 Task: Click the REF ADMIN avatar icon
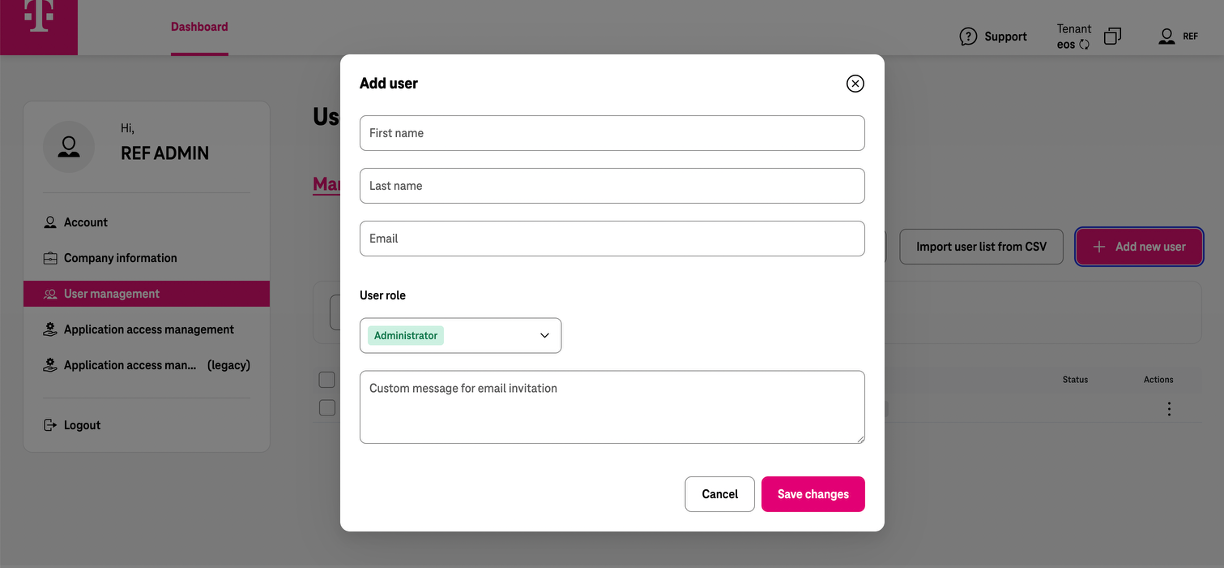(69, 147)
